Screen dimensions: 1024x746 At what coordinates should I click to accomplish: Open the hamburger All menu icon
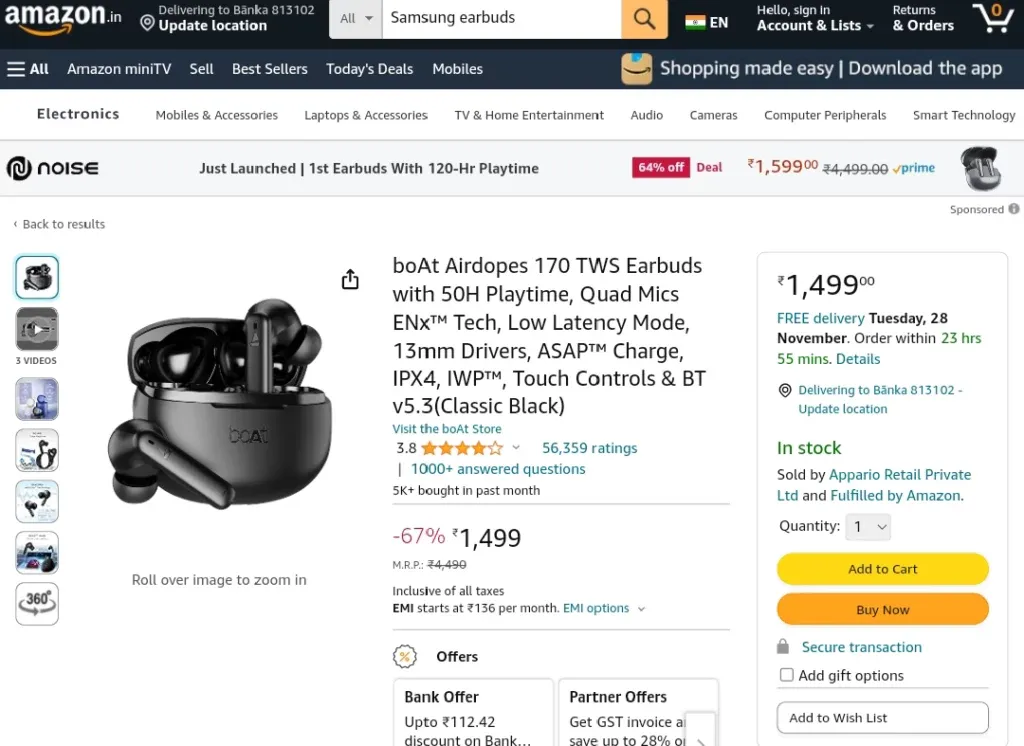[x=16, y=69]
